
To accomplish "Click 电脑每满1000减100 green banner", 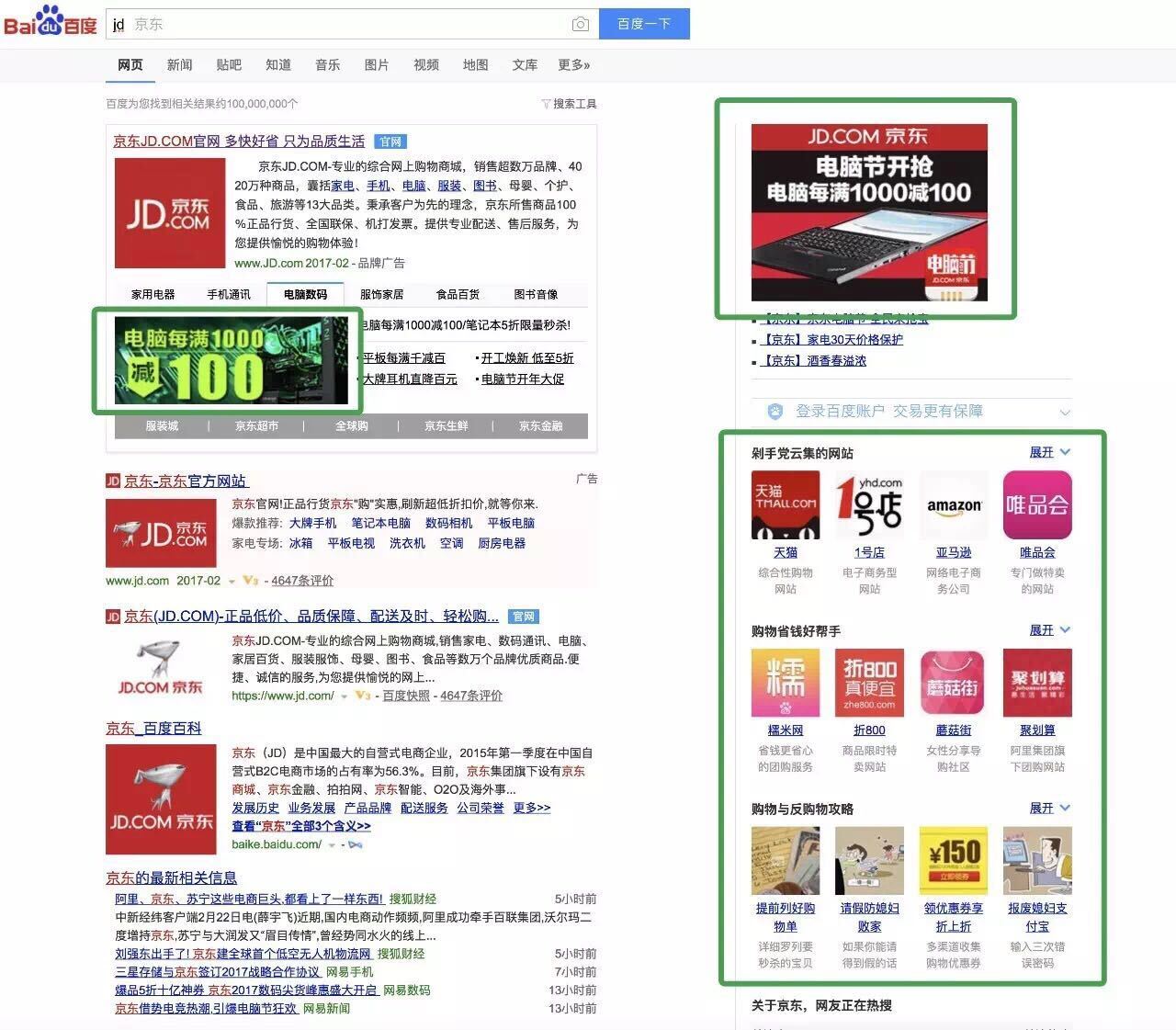I will click(x=232, y=360).
